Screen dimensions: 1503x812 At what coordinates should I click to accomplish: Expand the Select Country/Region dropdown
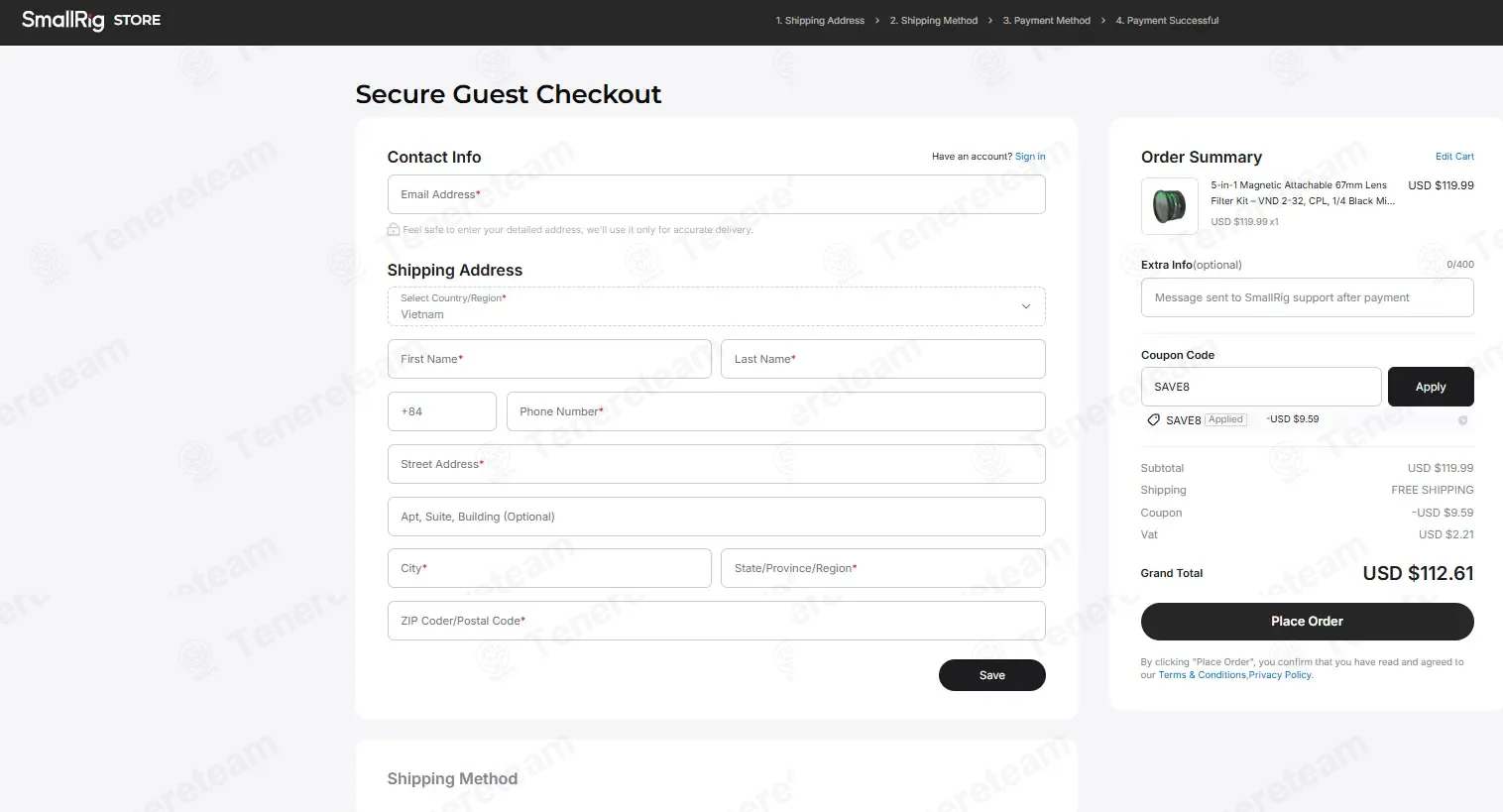(x=716, y=306)
